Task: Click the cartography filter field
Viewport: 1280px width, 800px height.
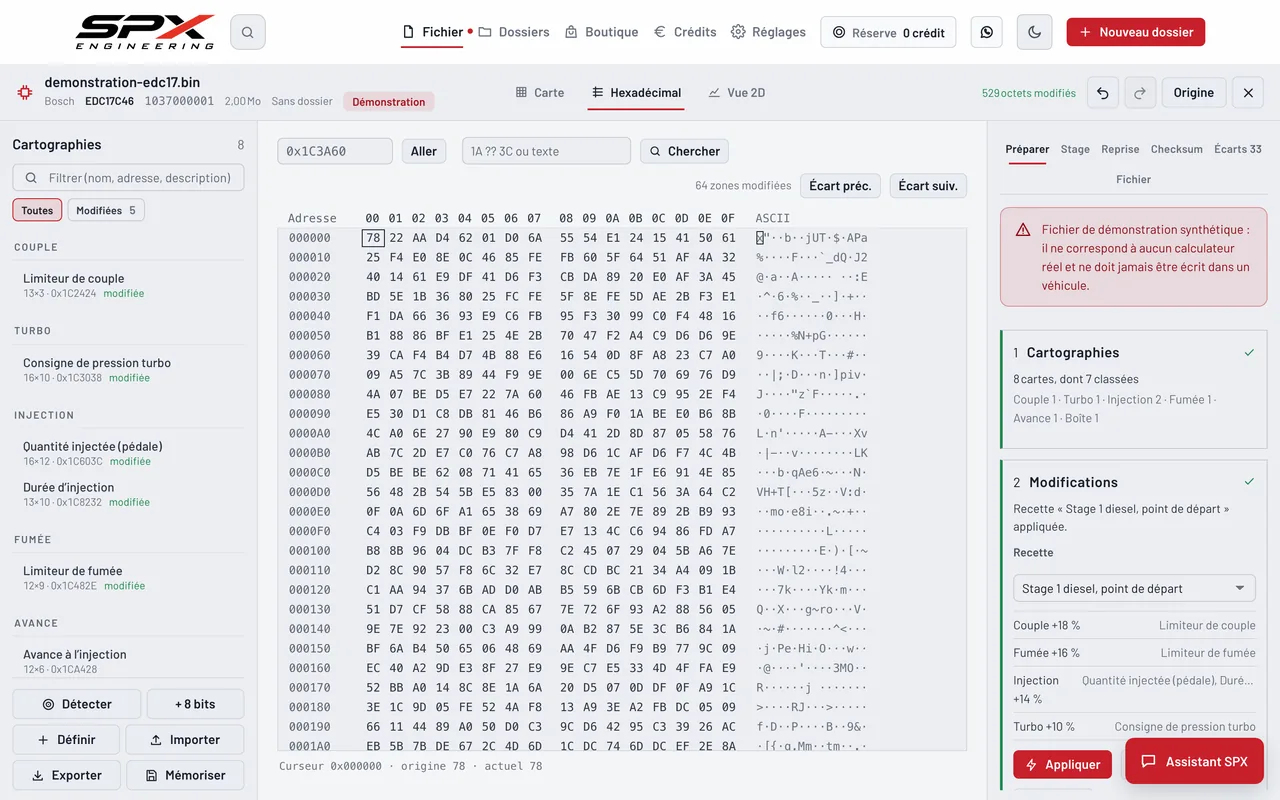Action: point(128,178)
